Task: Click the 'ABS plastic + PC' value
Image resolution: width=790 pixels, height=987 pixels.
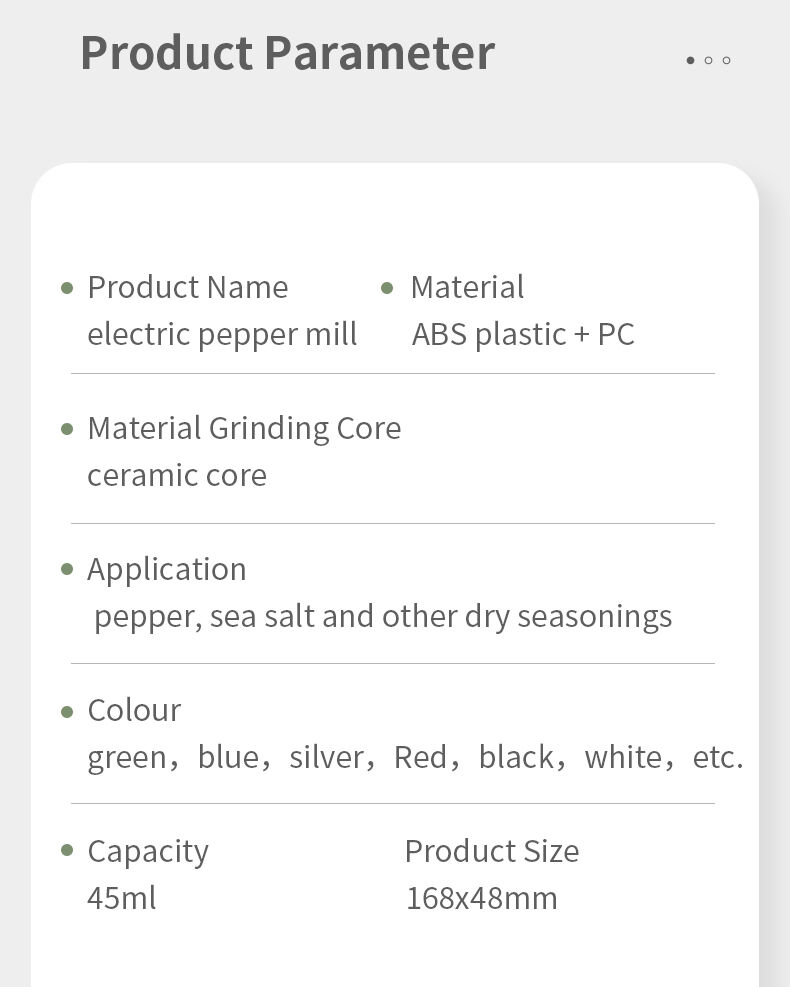Action: tap(523, 334)
